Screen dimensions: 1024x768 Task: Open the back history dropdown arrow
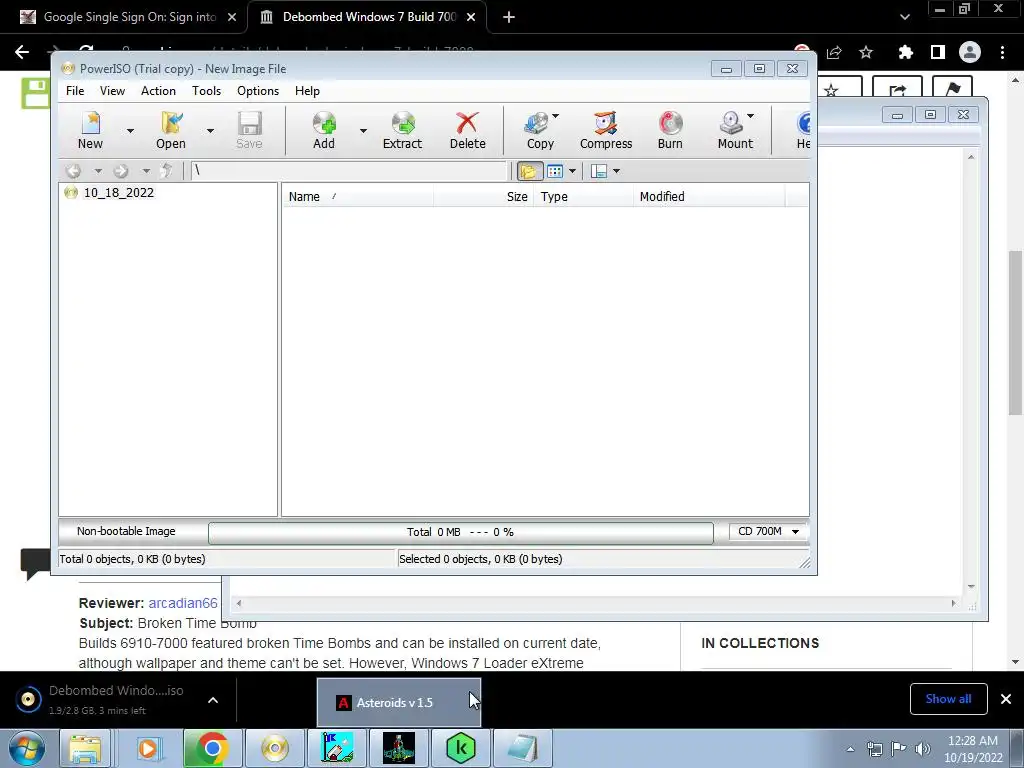pos(98,171)
